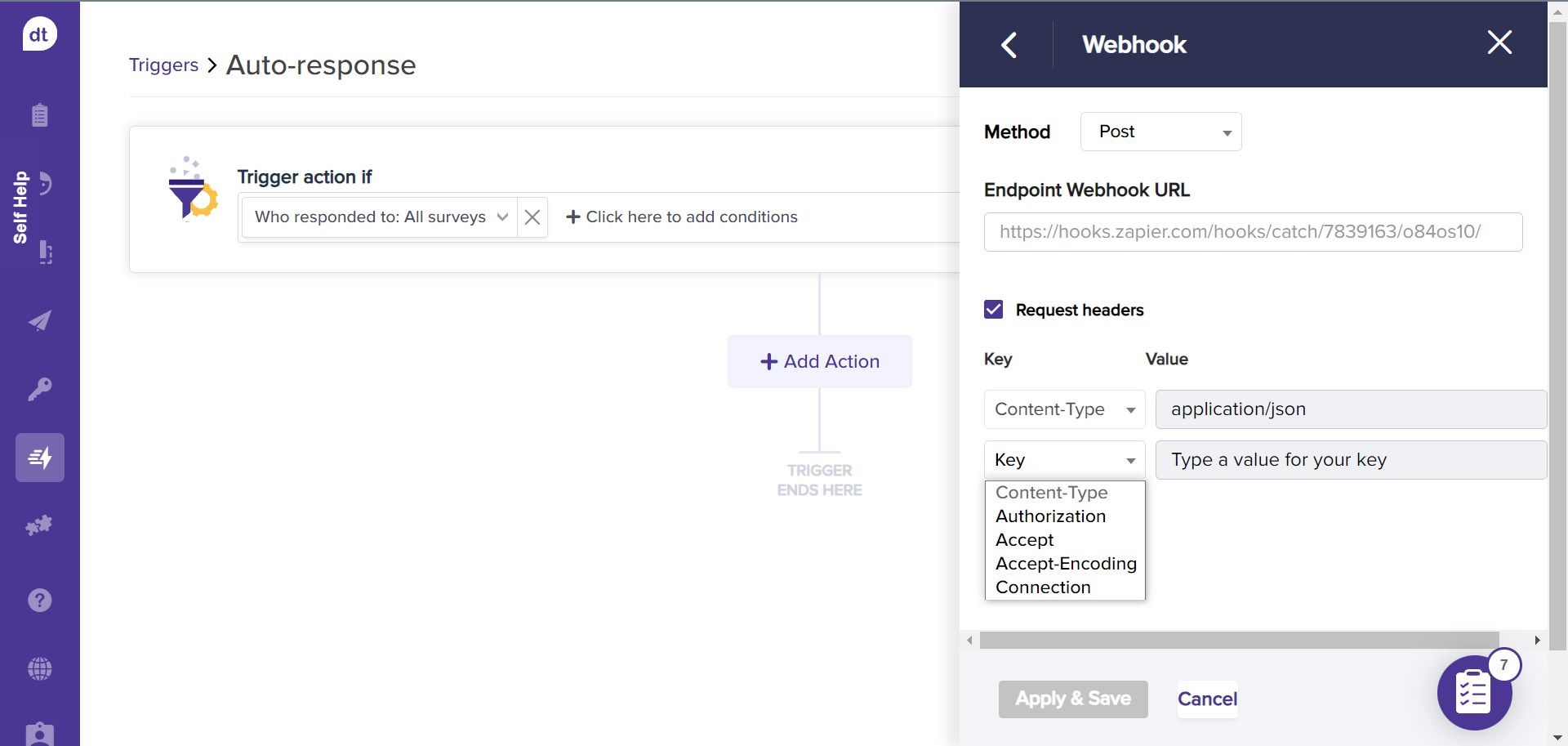The width and height of the screenshot is (1568, 746).
Task: Choose Accept-Encoding from the key list
Action: (x=1065, y=564)
